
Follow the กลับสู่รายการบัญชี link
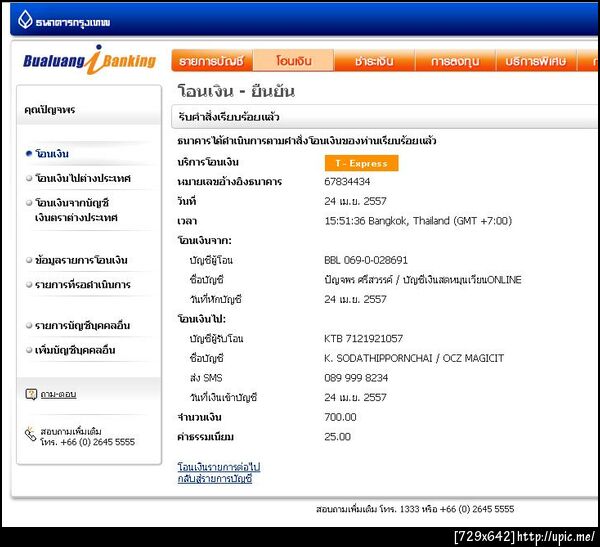(x=215, y=478)
